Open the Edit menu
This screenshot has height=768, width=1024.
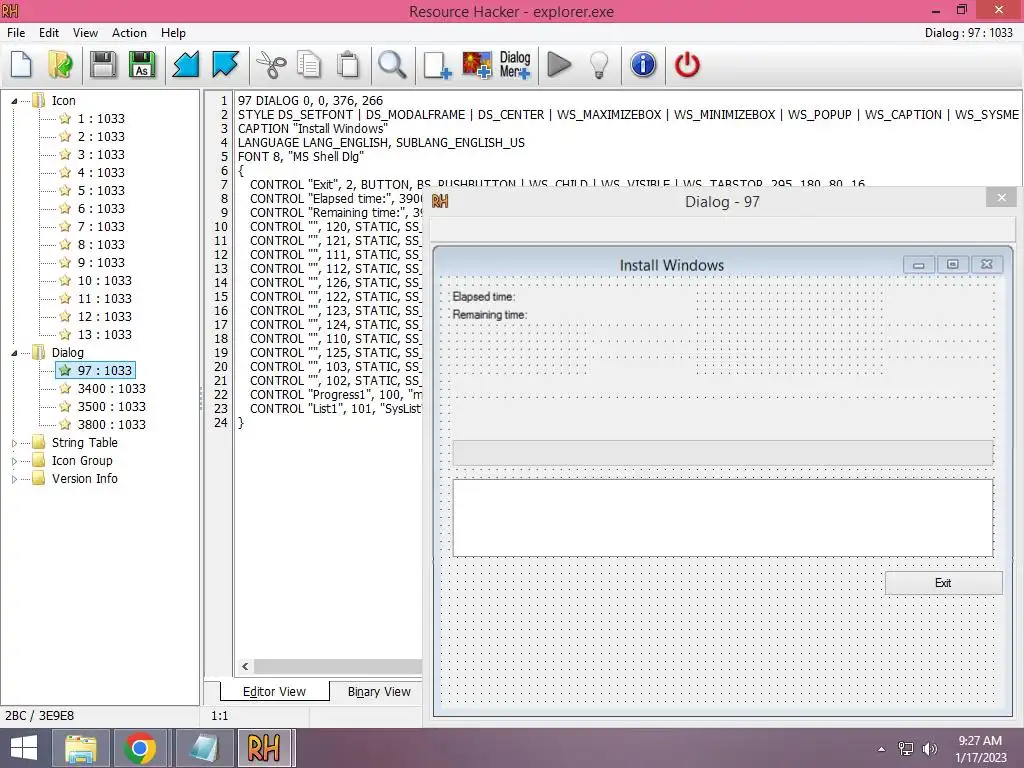pyautogui.click(x=49, y=33)
